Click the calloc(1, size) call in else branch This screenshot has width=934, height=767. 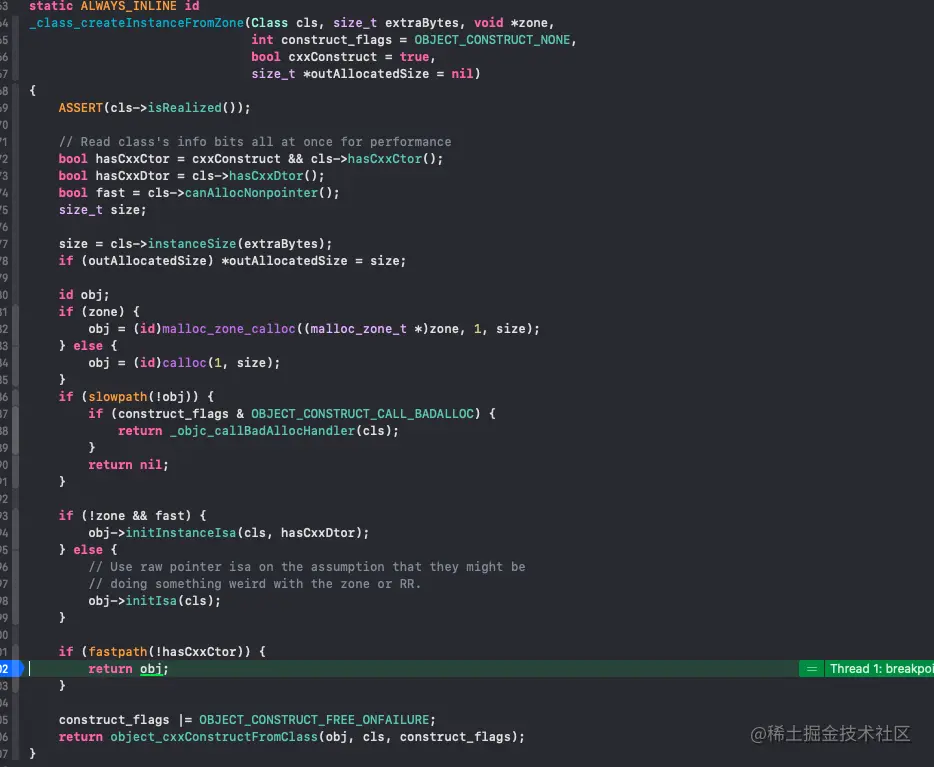[217, 363]
